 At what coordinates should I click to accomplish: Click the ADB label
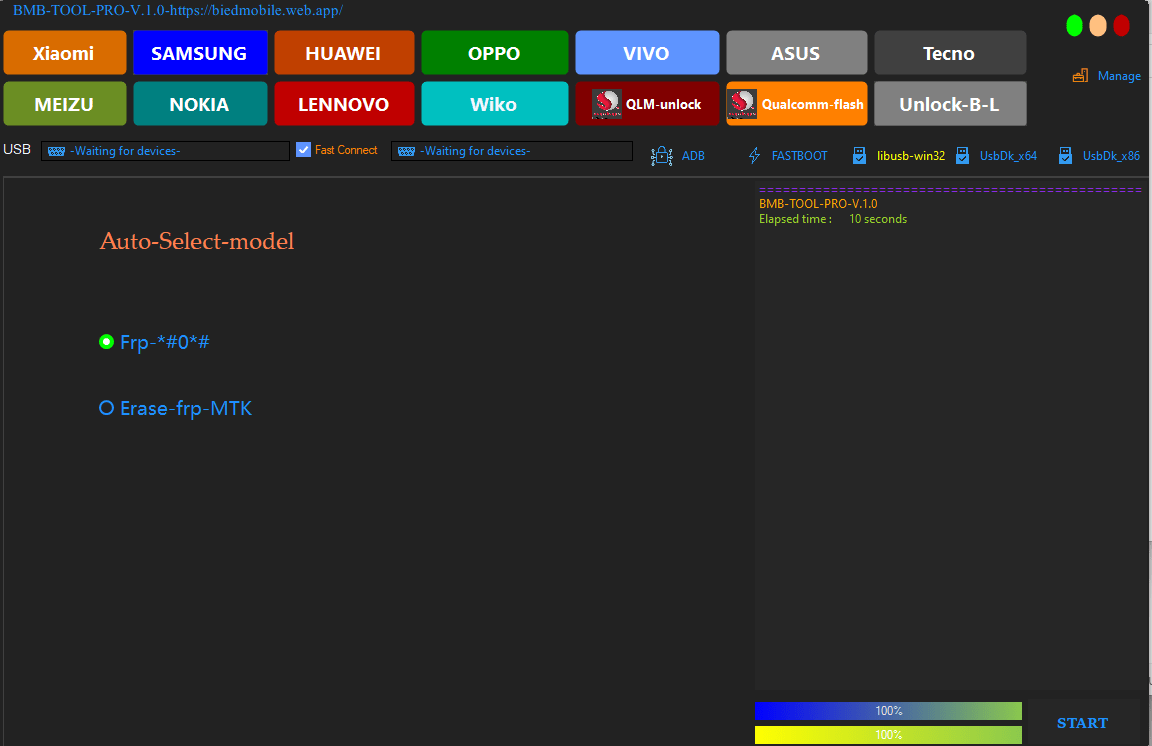pyautogui.click(x=693, y=156)
